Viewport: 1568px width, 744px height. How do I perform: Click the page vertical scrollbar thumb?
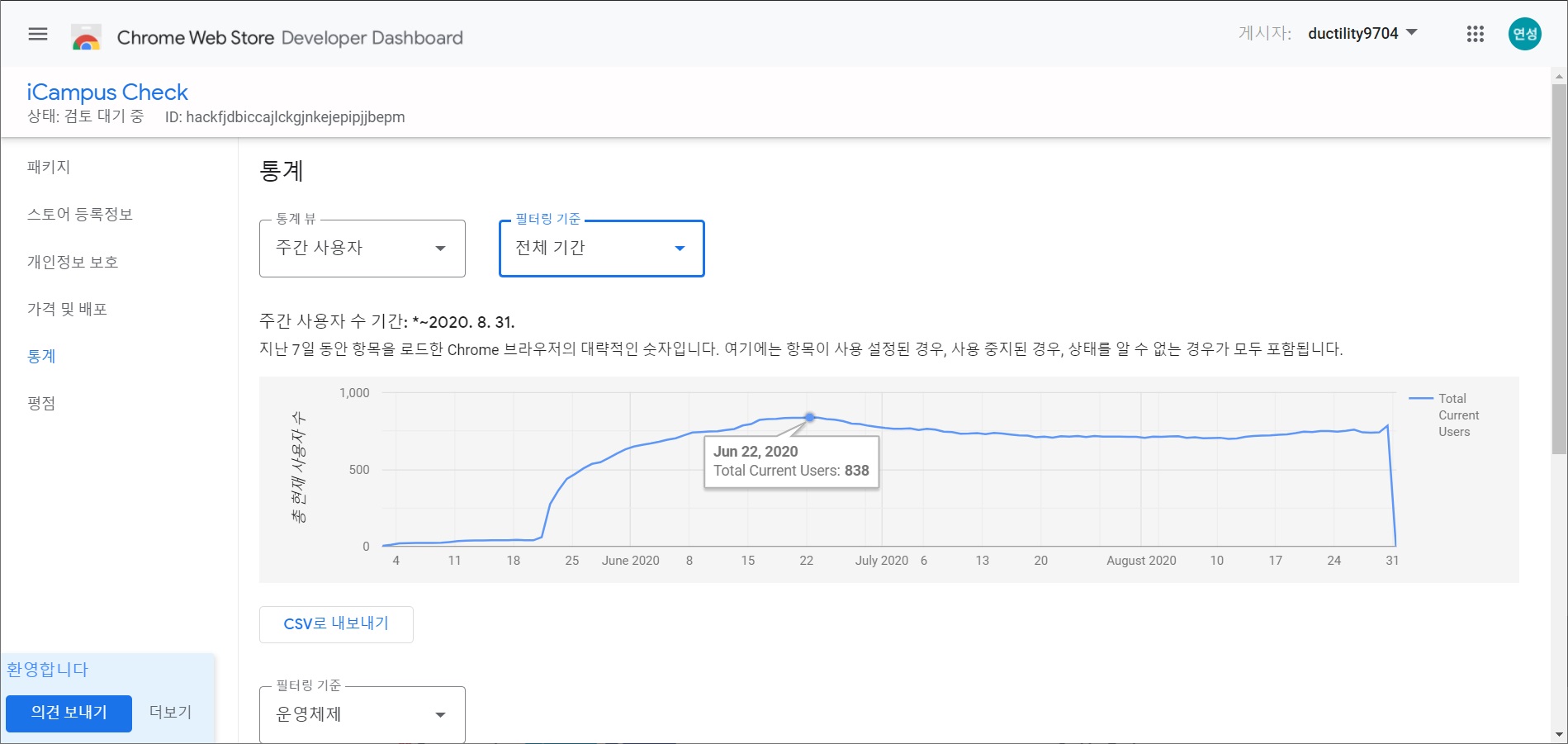[x=1559, y=268]
